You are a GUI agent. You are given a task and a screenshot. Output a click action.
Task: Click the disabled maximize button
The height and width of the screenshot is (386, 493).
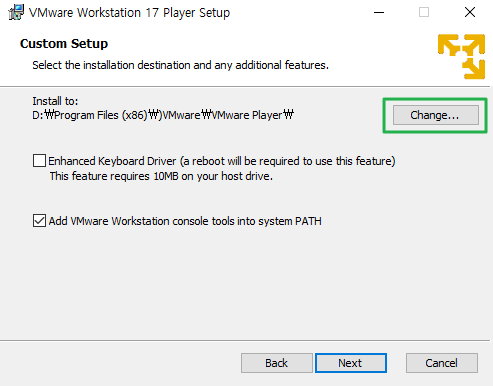coord(424,12)
